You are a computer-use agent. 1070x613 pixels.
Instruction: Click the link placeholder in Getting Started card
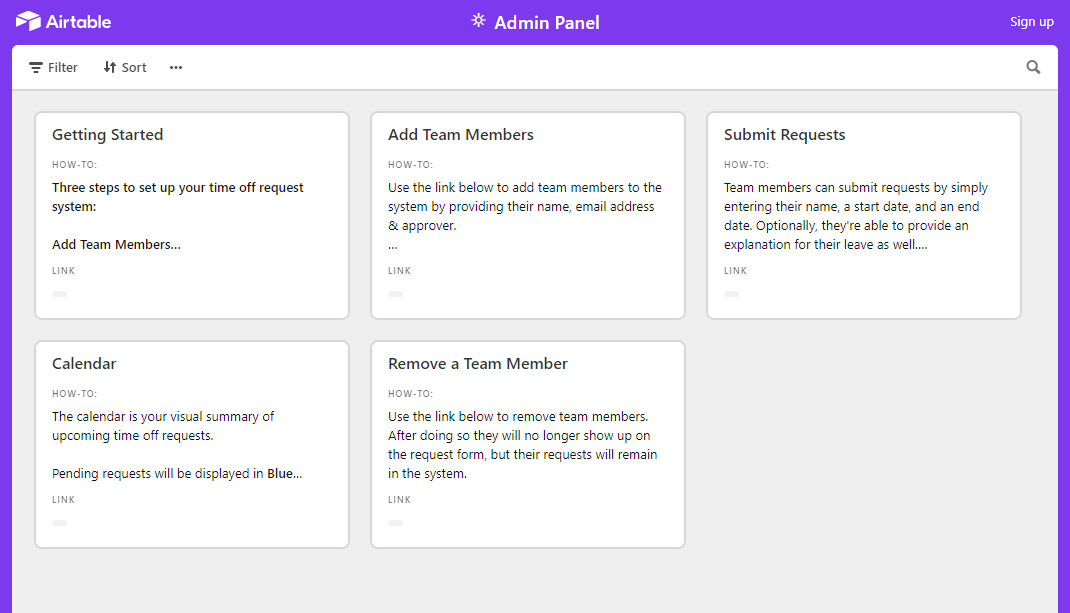click(60, 294)
